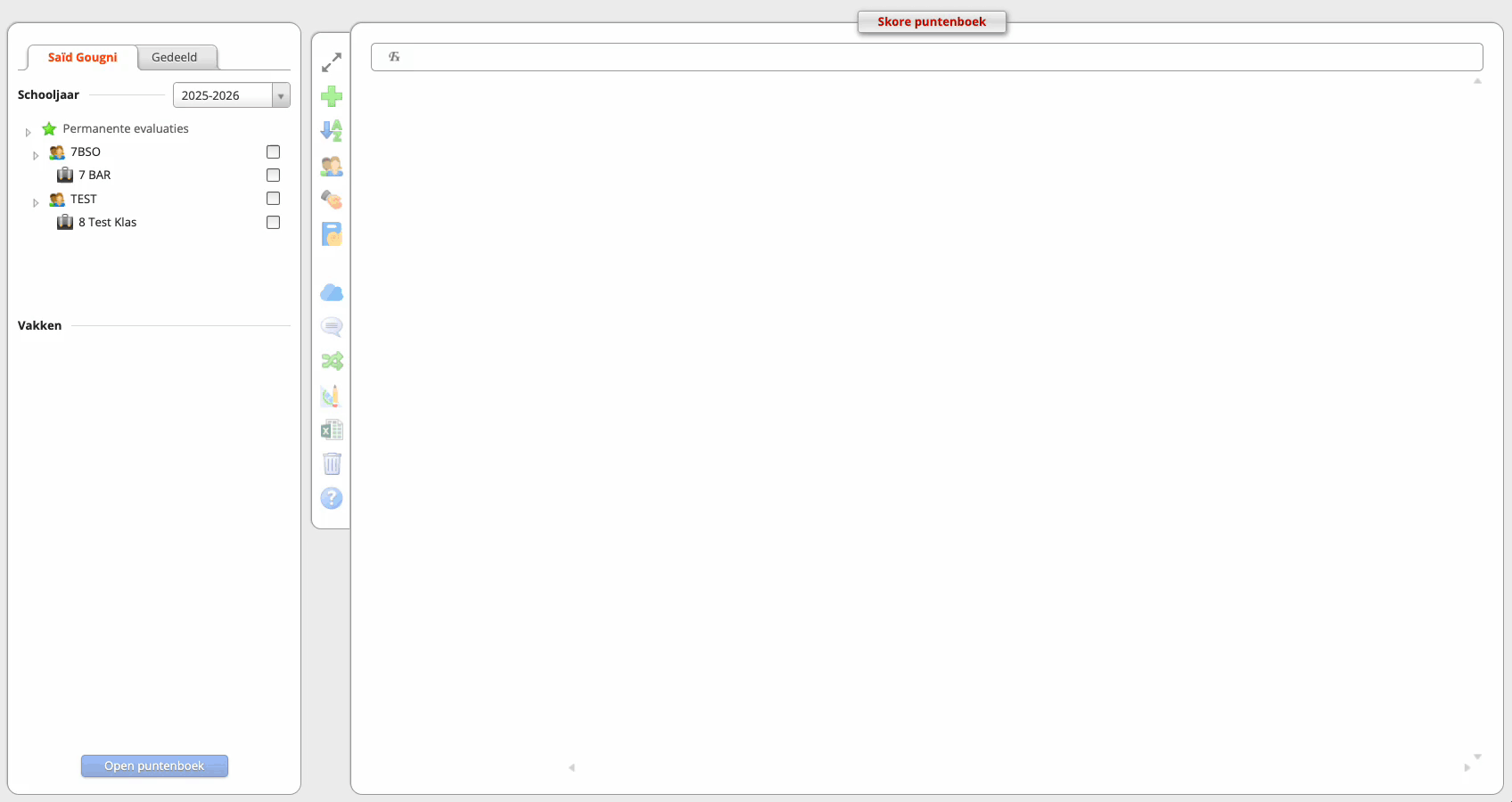This screenshot has height=802, width=1512.
Task: Click the Excel export icon
Action: pos(332,430)
